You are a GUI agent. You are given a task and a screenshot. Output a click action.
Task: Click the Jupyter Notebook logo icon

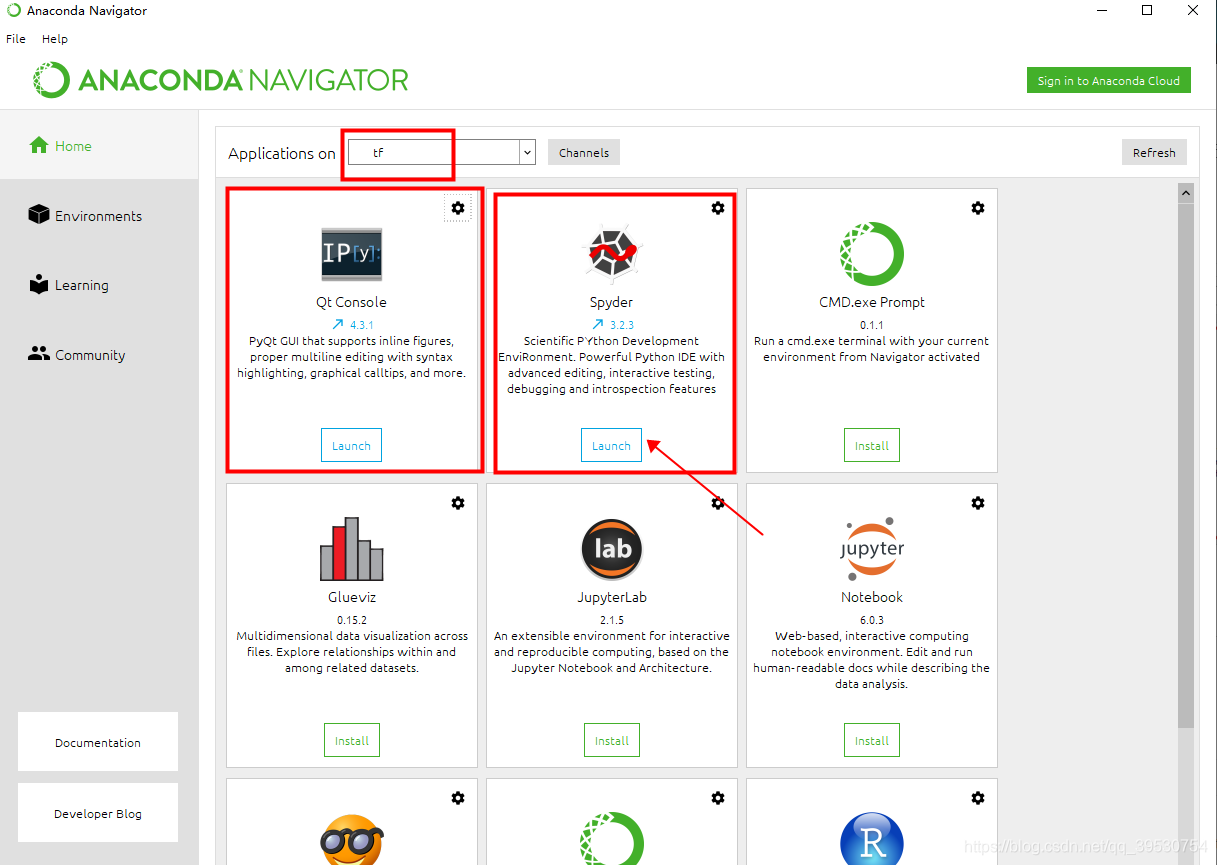[x=871, y=549]
